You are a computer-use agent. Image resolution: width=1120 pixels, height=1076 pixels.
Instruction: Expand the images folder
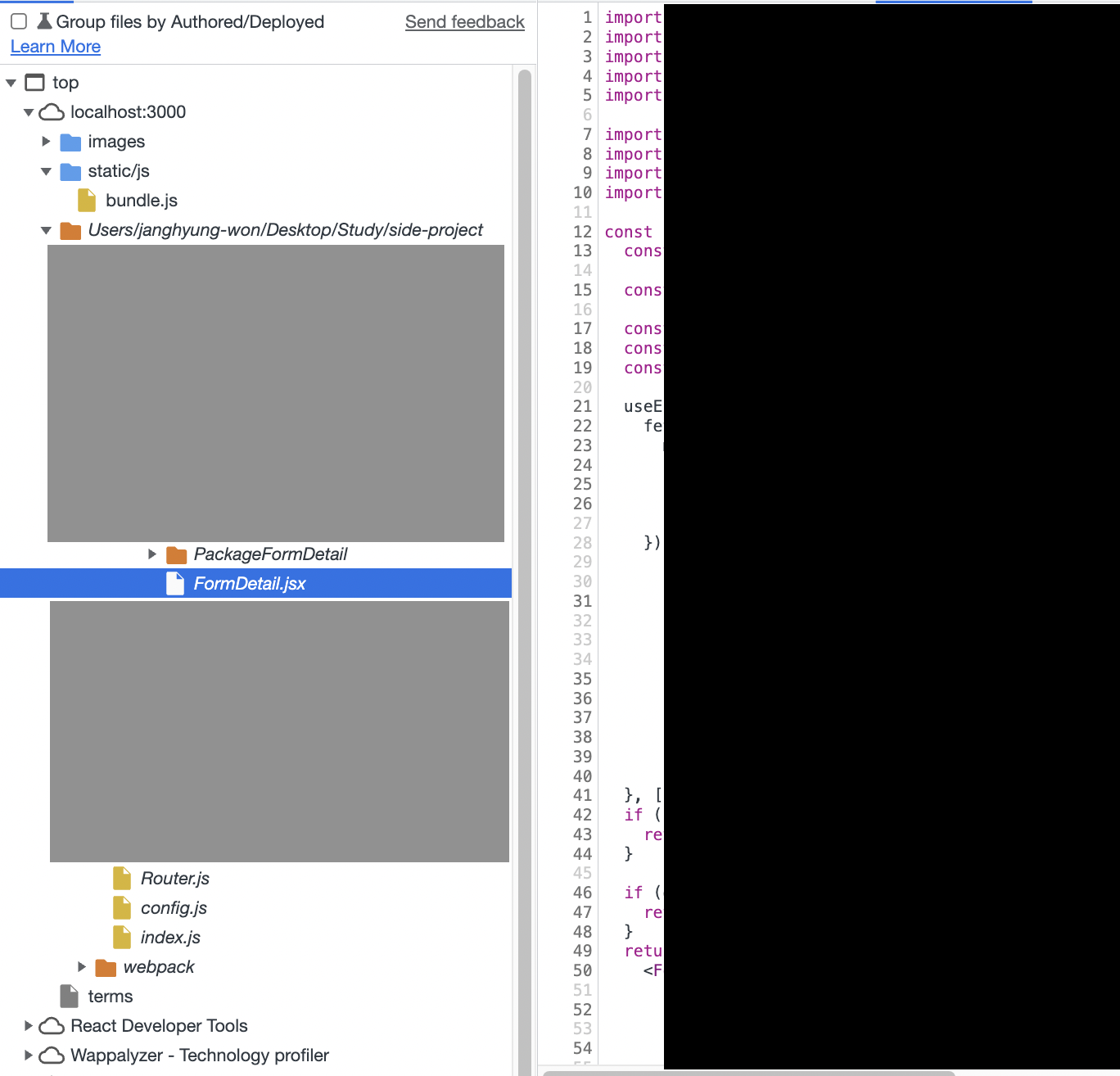47,142
